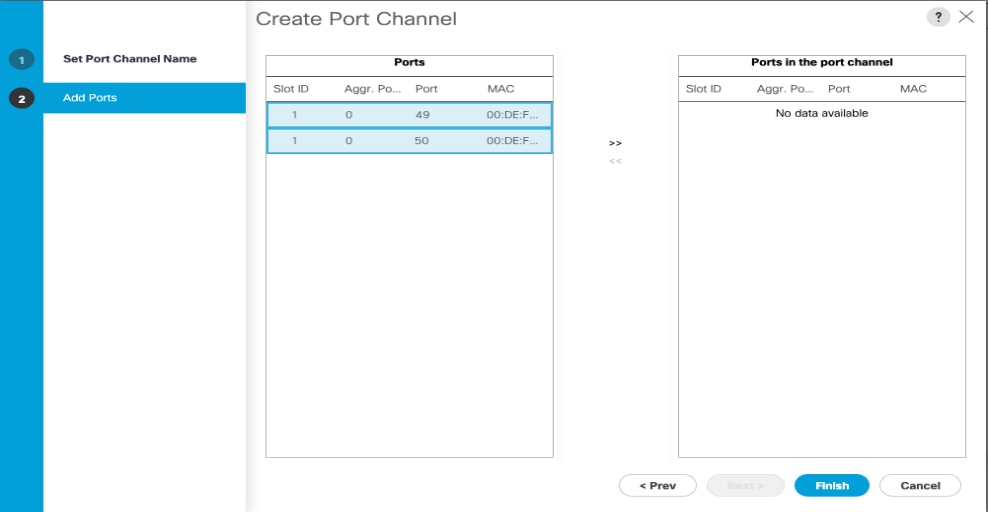Sort port channel table by Port column
The height and width of the screenshot is (512, 988).
839,89
